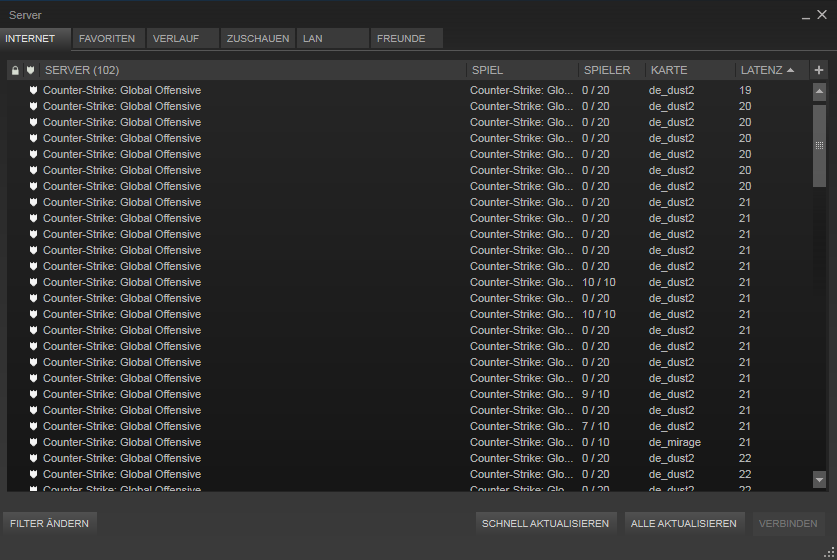Select the server row with latency 19
837x560 pixels.
point(409,90)
